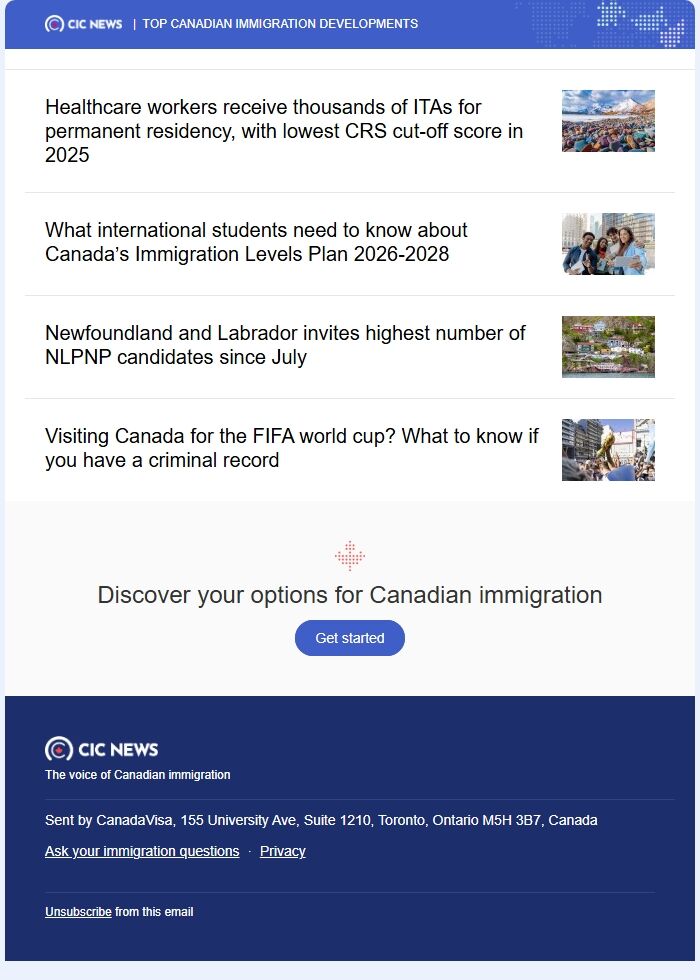Click the international students group photo thumbnail
The height and width of the screenshot is (980, 700).
(x=607, y=243)
